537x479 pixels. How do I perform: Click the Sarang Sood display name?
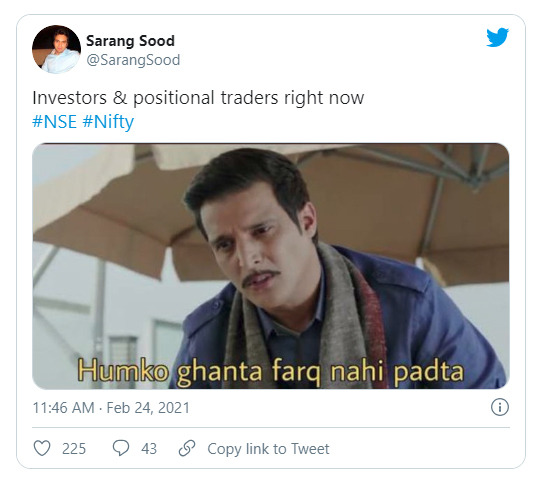pos(130,41)
